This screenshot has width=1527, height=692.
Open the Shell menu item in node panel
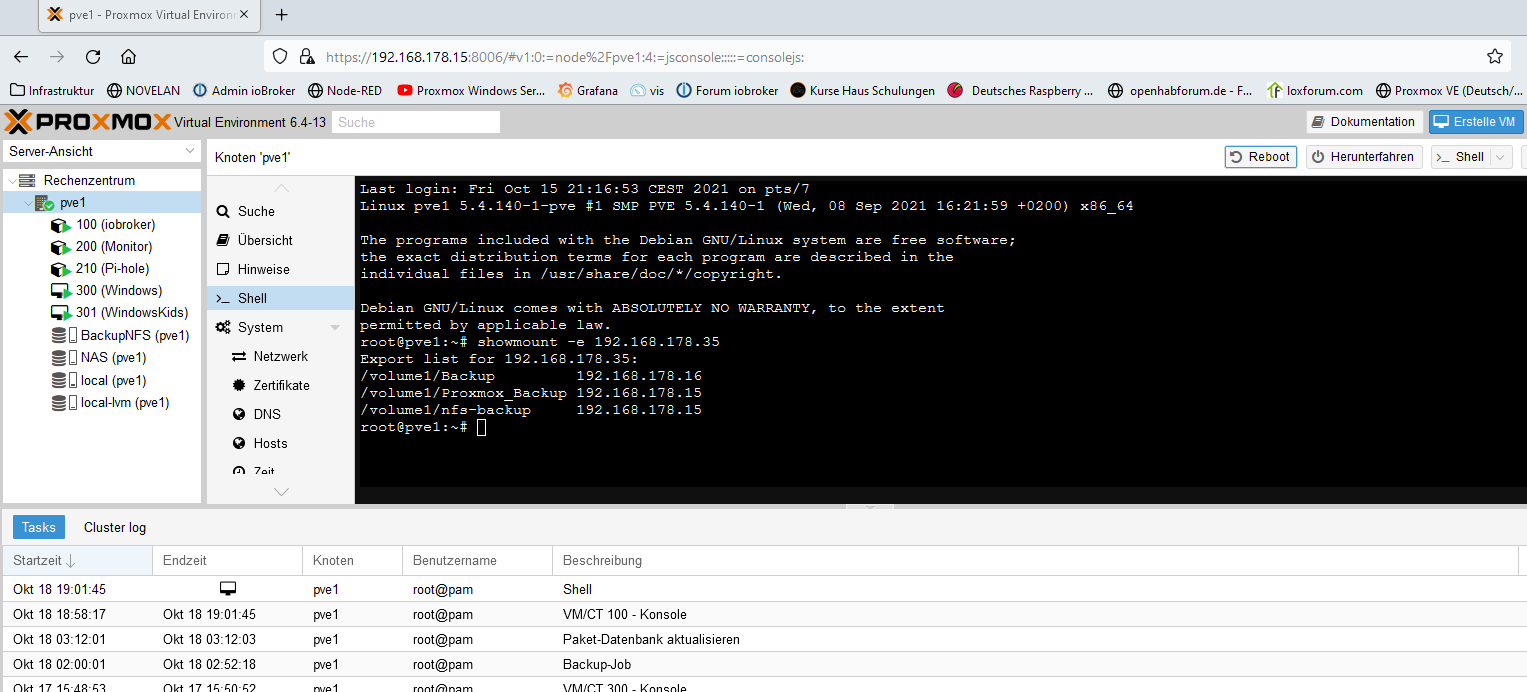[x=281, y=298]
